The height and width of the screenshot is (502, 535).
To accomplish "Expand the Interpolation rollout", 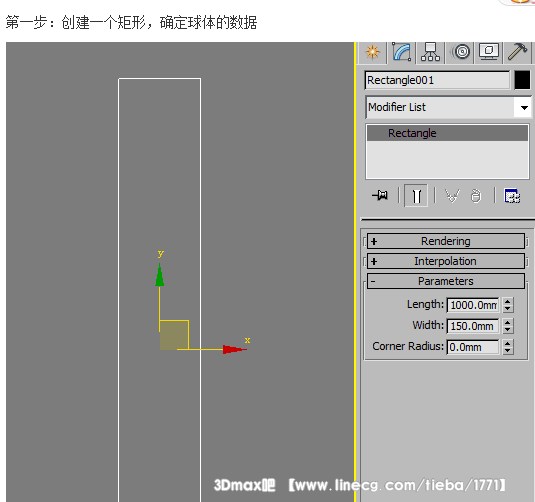I will (x=446, y=261).
